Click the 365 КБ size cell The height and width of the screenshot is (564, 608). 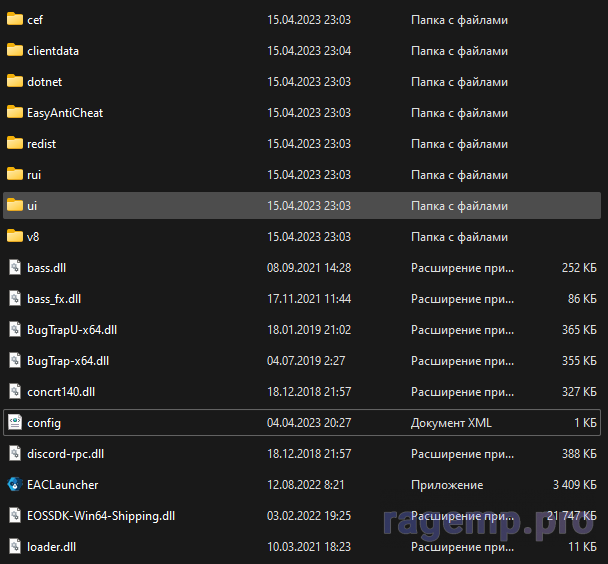tap(579, 330)
